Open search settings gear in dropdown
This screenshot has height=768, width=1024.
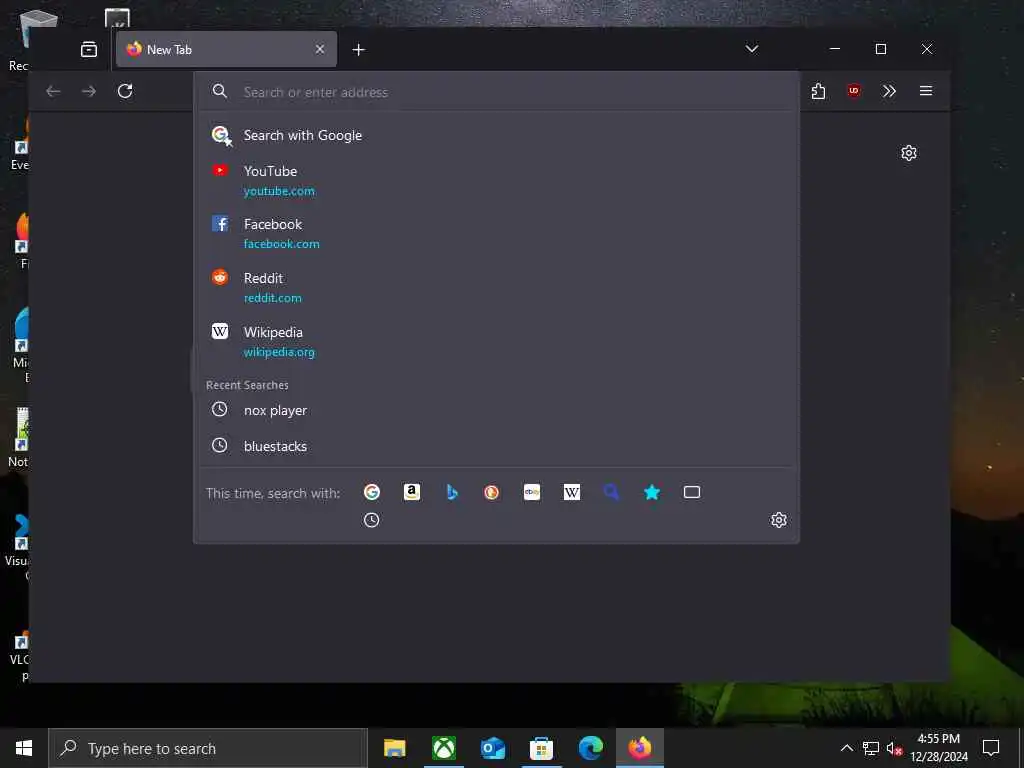coord(778,520)
